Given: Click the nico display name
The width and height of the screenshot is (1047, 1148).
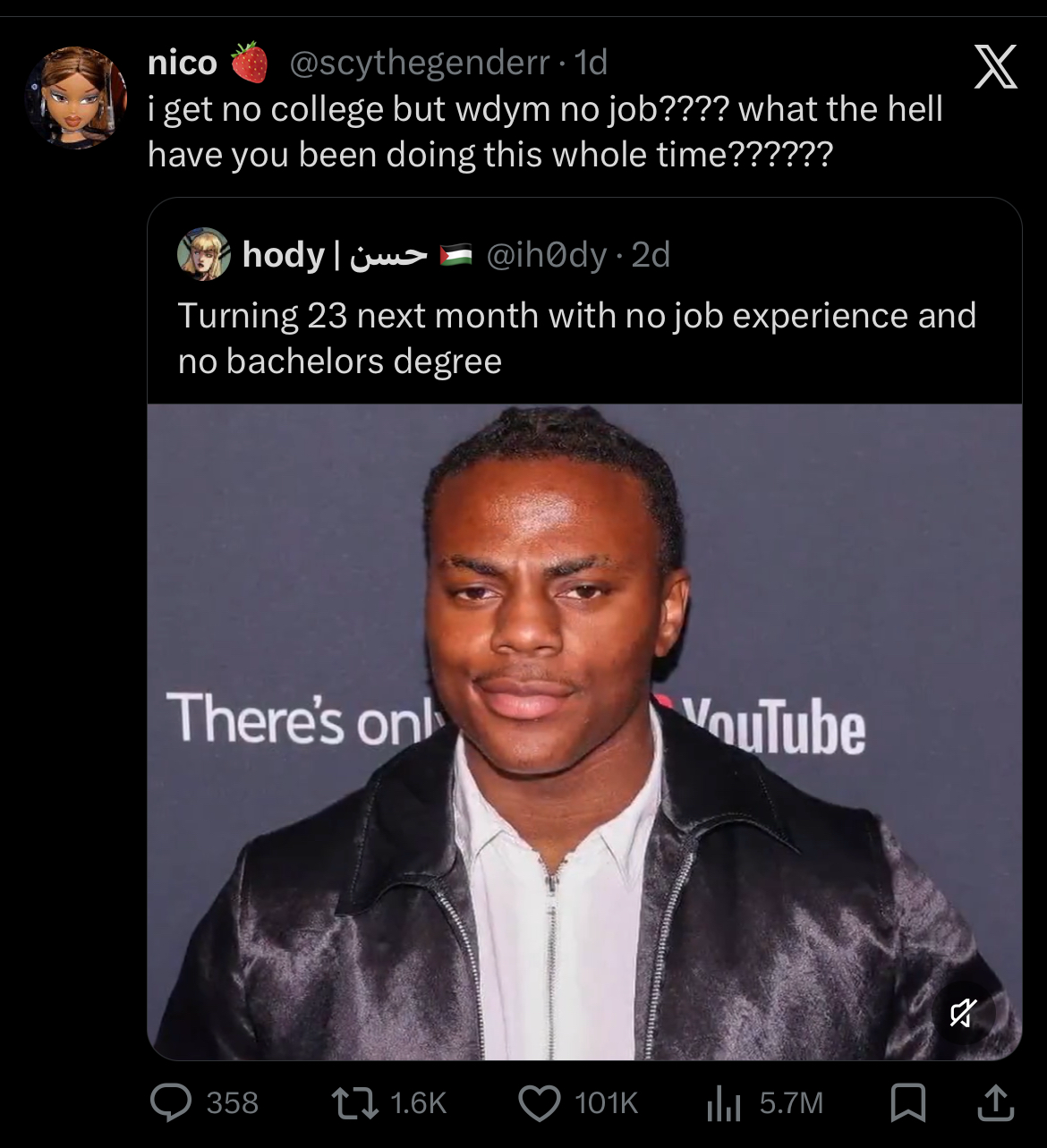Looking at the screenshot, I should click(183, 63).
